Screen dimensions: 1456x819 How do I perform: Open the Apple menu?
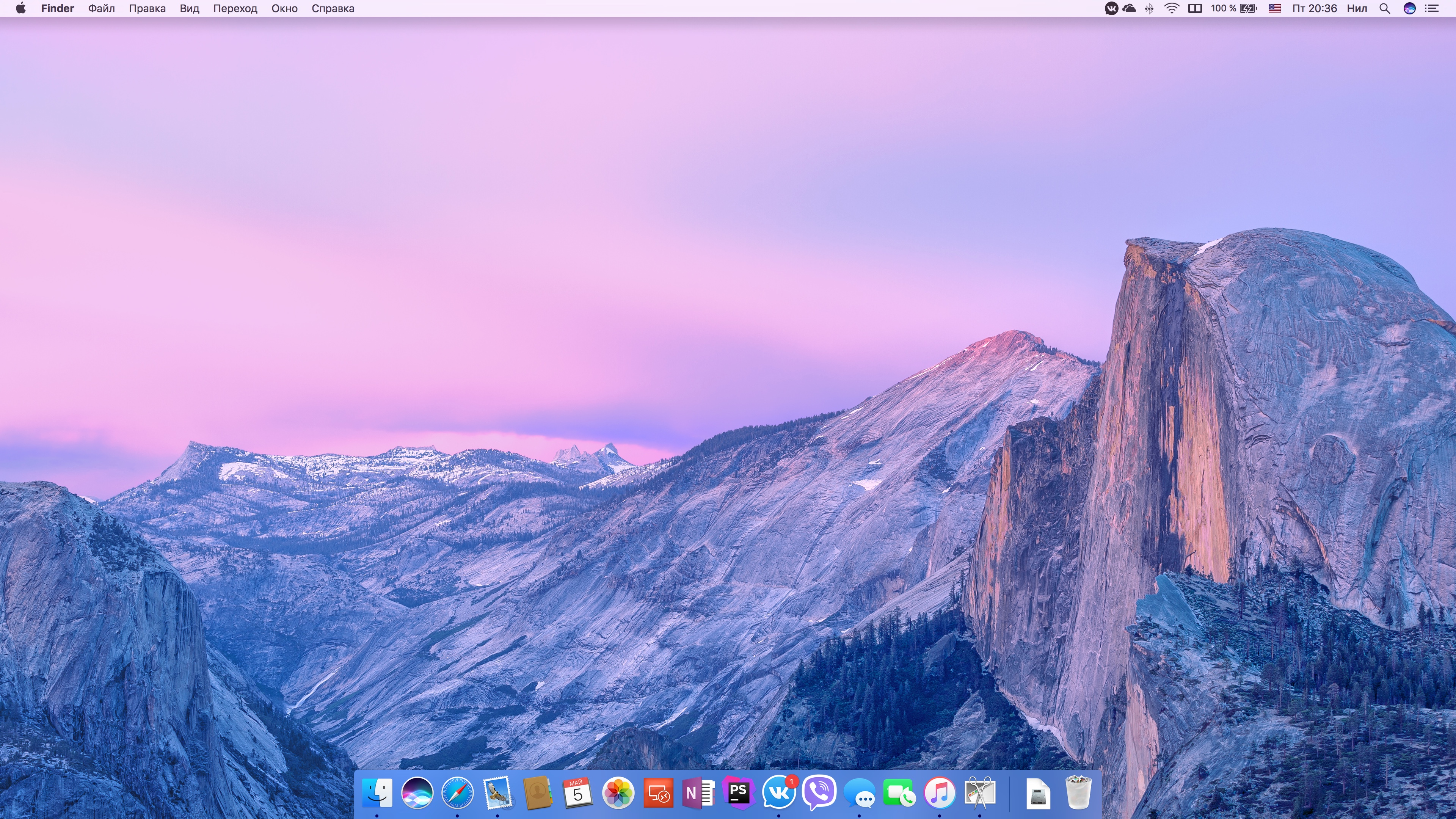[x=20, y=8]
